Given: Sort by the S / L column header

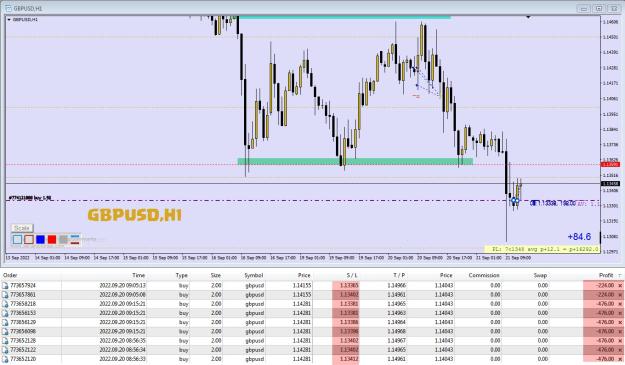Looking at the screenshot, I should tap(352, 275).
